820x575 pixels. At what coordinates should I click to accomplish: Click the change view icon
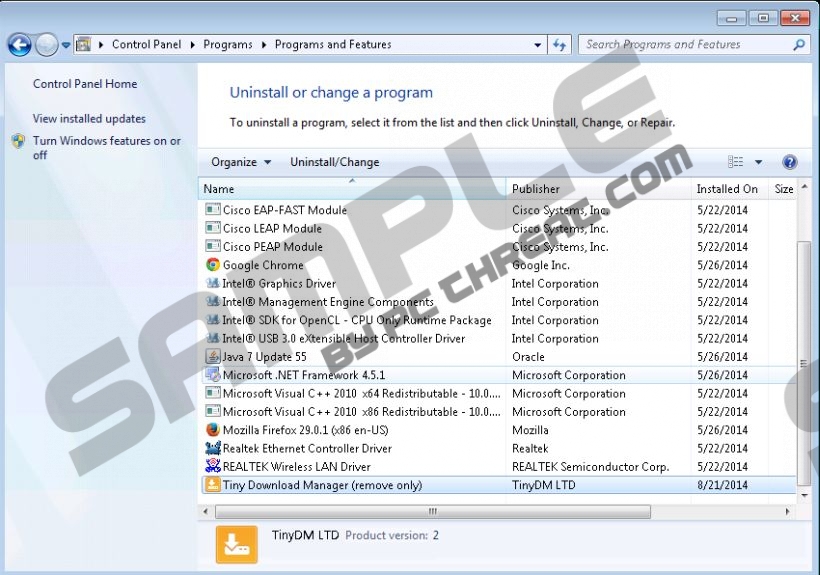736,162
